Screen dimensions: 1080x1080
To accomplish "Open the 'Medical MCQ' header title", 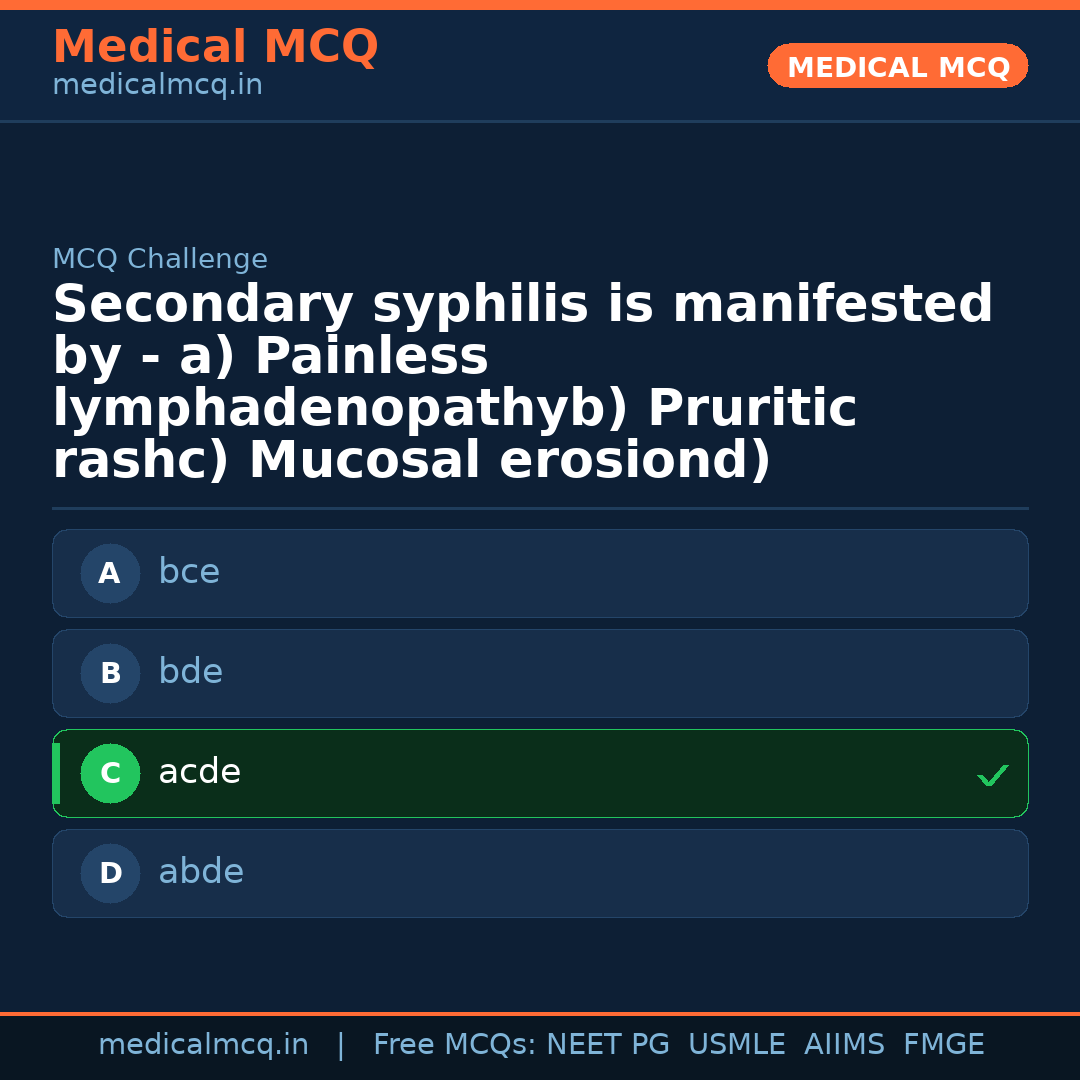I will click(215, 47).
